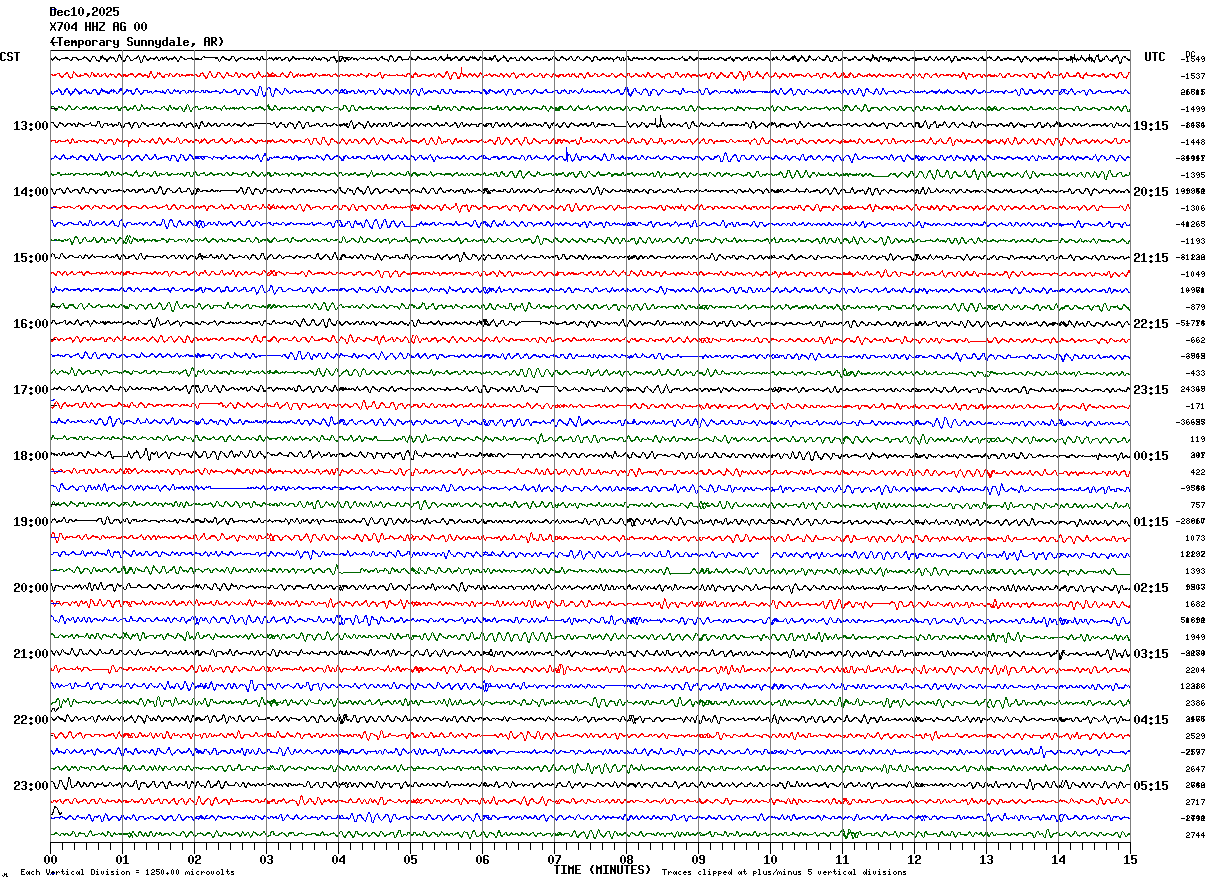Click the DC offset value -1499
Viewport: 1210px width, 886px height.
point(1192,109)
